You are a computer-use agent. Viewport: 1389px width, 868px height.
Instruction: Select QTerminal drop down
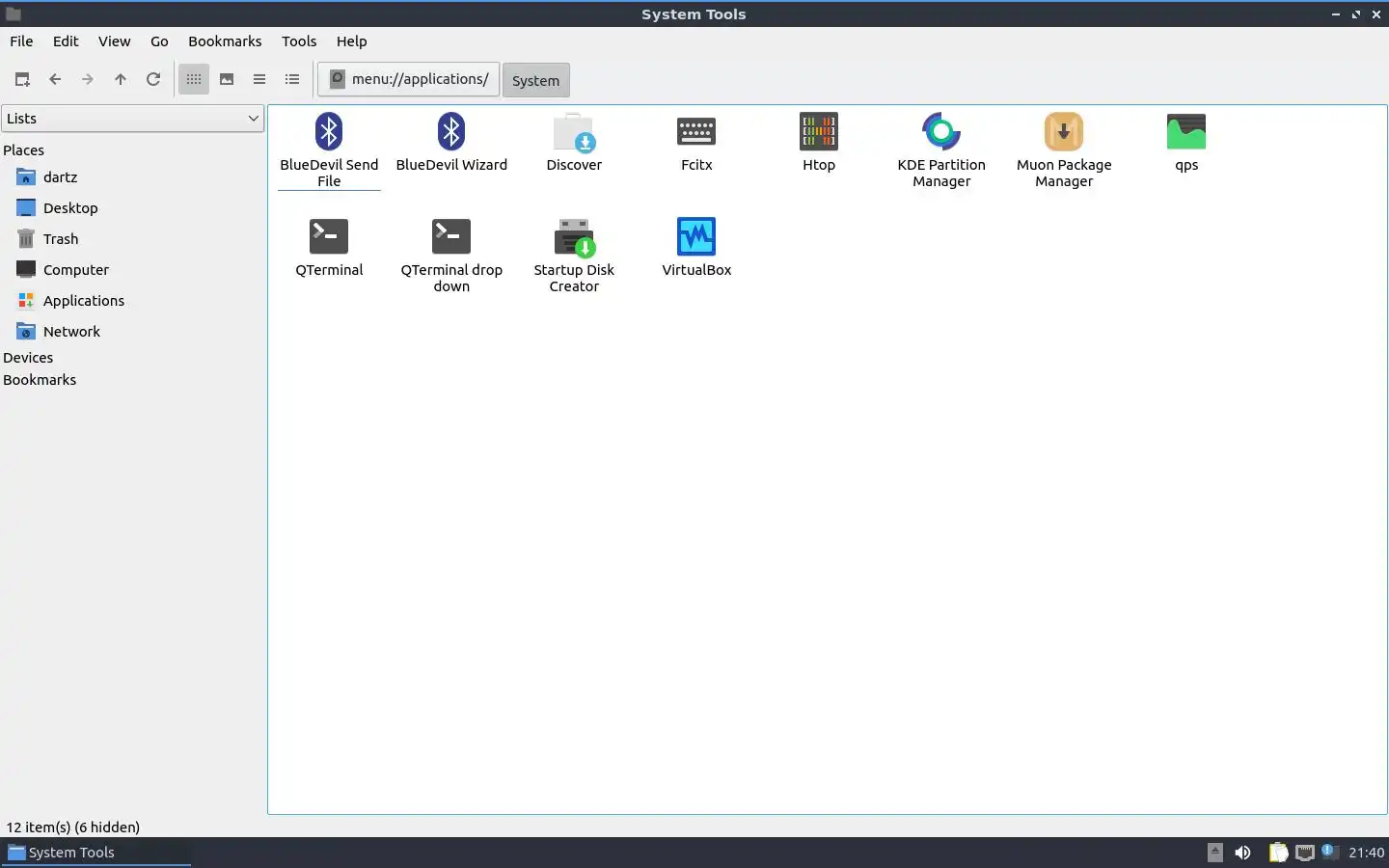(x=451, y=255)
